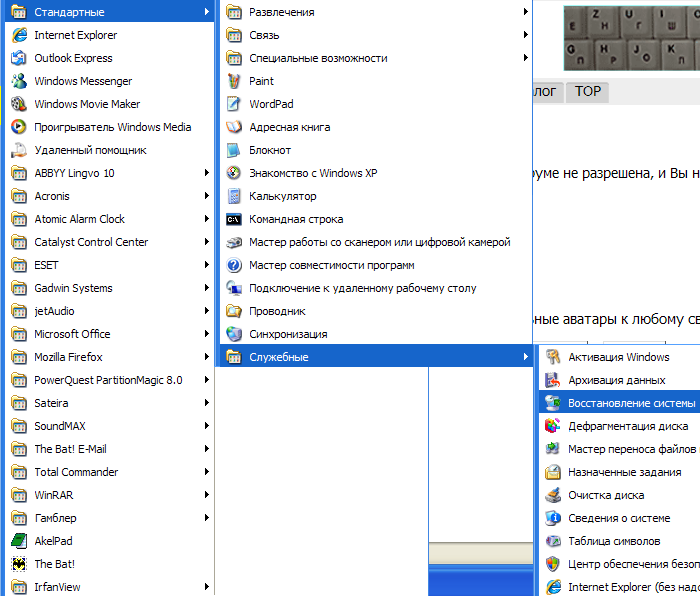The height and width of the screenshot is (596, 700).
Task: Click the WordPad icon
Action: [x=234, y=104]
